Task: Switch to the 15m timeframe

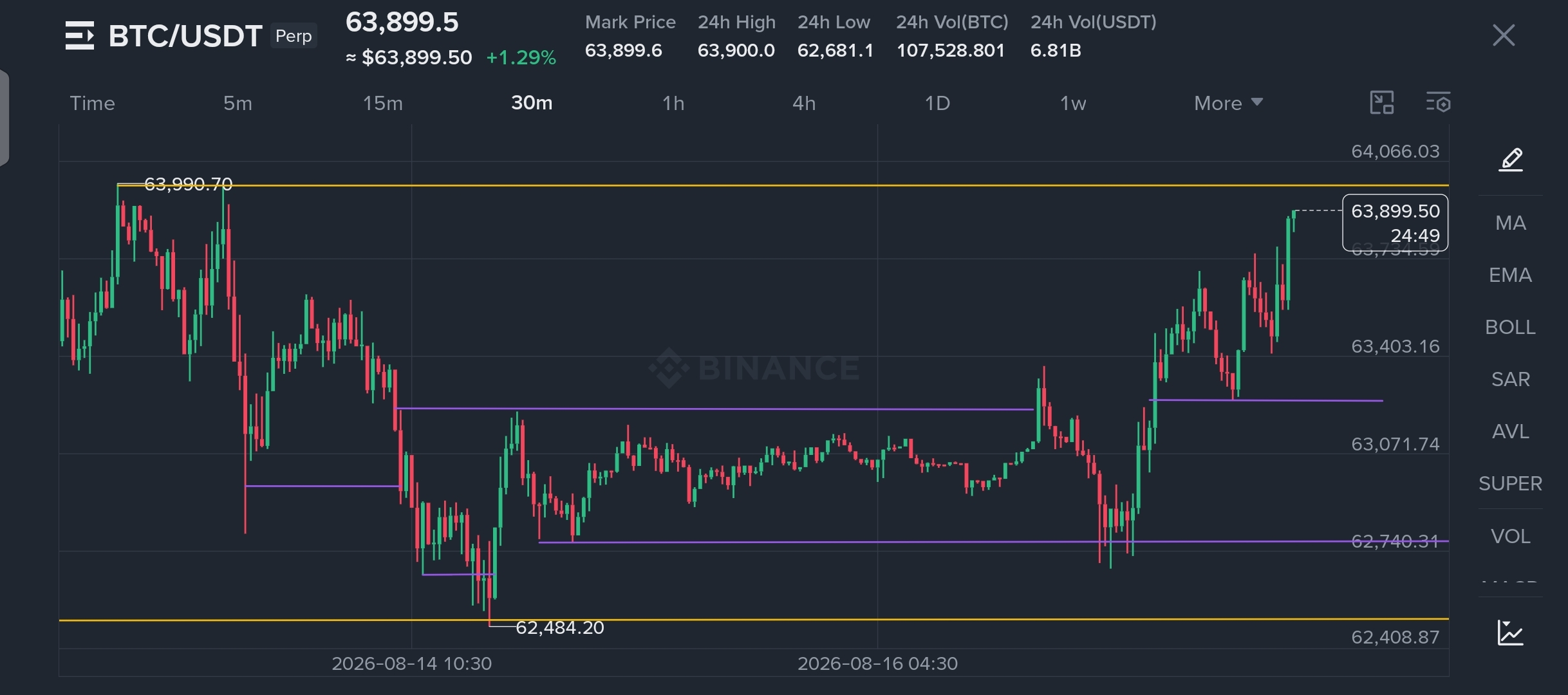Action: [382, 104]
